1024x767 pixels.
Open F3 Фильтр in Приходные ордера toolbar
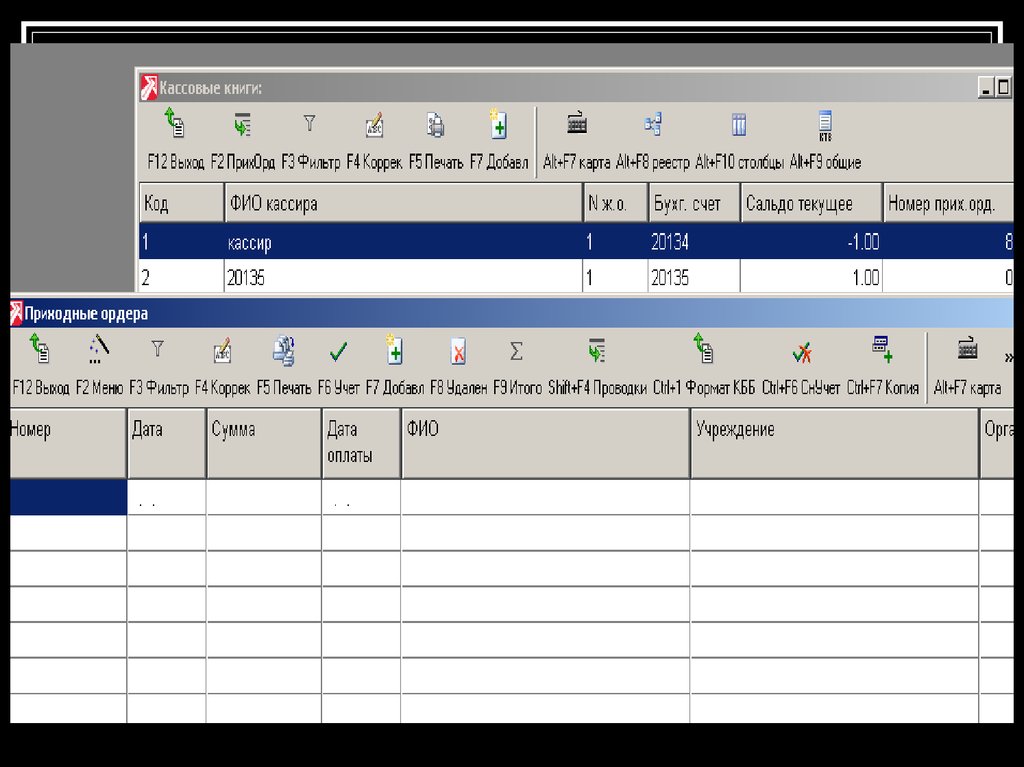tap(157, 351)
